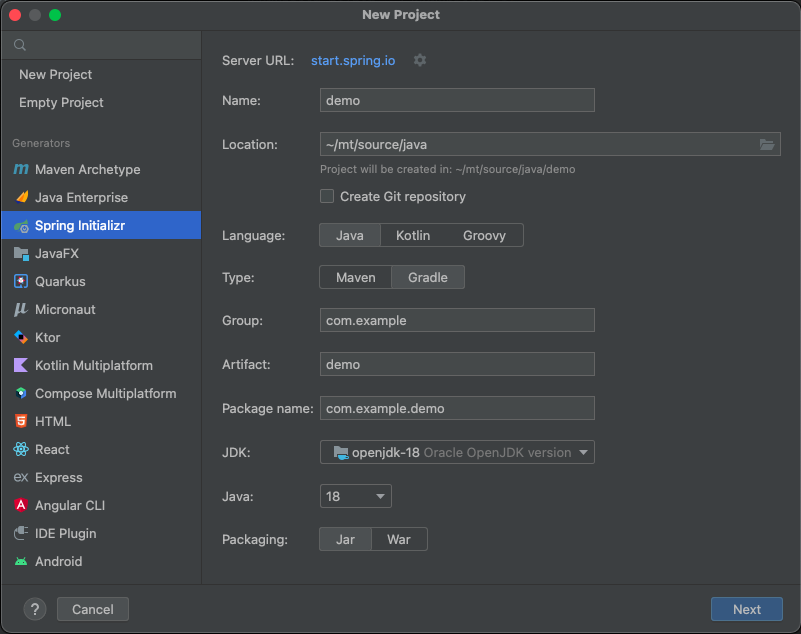Click the generator search field
This screenshot has height=634, width=801.
[x=101, y=45]
